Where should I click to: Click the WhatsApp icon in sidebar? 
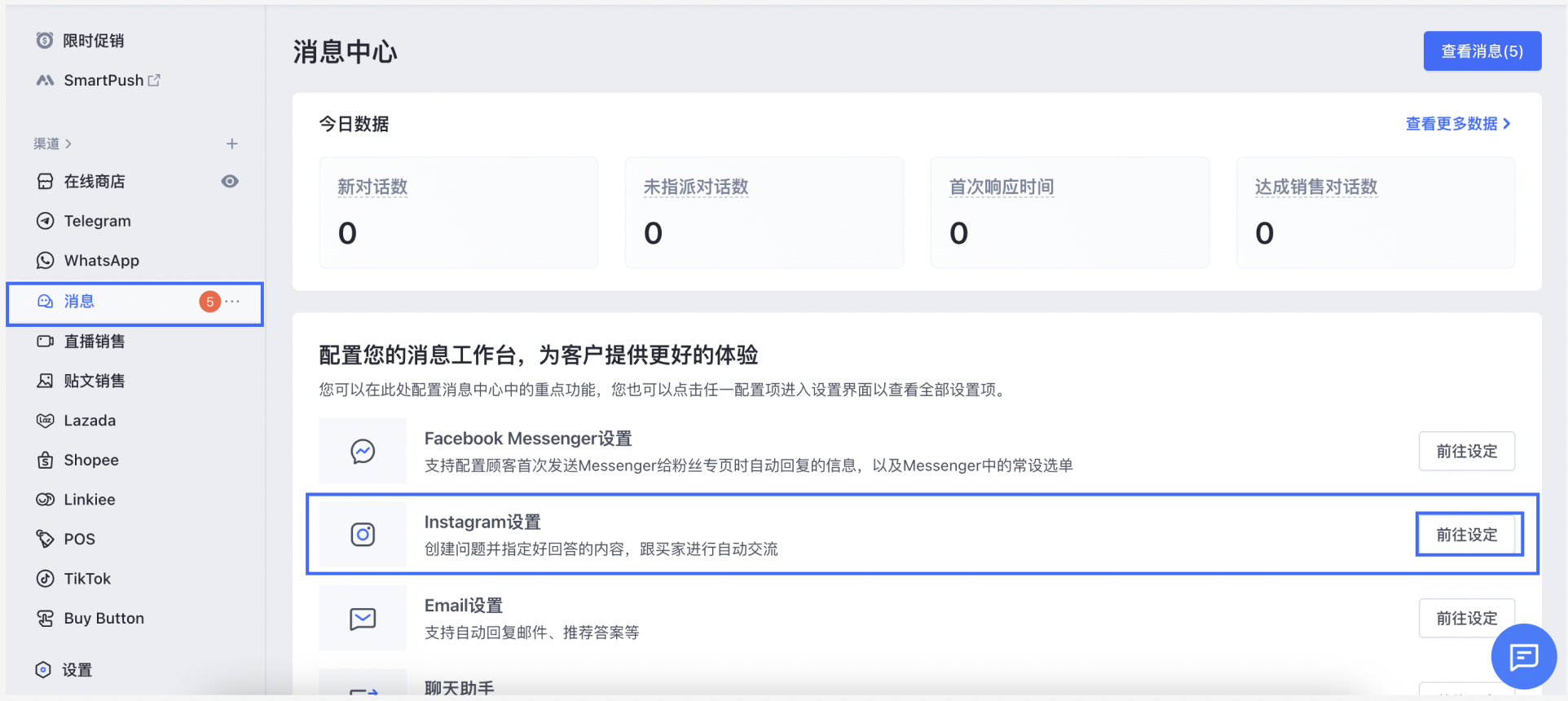[x=45, y=261]
